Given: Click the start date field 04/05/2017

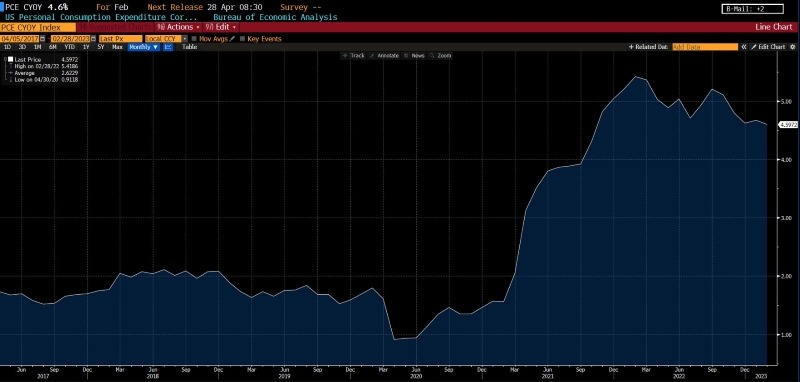Looking at the screenshot, I should click(20, 39).
